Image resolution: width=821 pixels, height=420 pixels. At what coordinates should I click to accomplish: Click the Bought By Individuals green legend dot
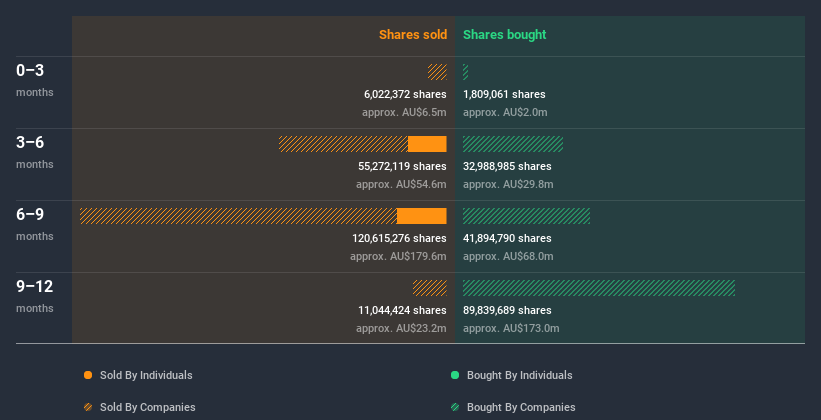coord(455,375)
